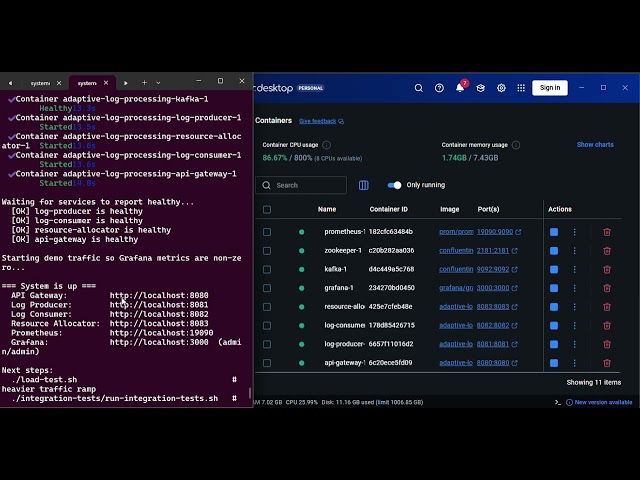Select the zookeeper-1 container checkbox
Viewport: 640px width, 480px height.
coord(267,251)
